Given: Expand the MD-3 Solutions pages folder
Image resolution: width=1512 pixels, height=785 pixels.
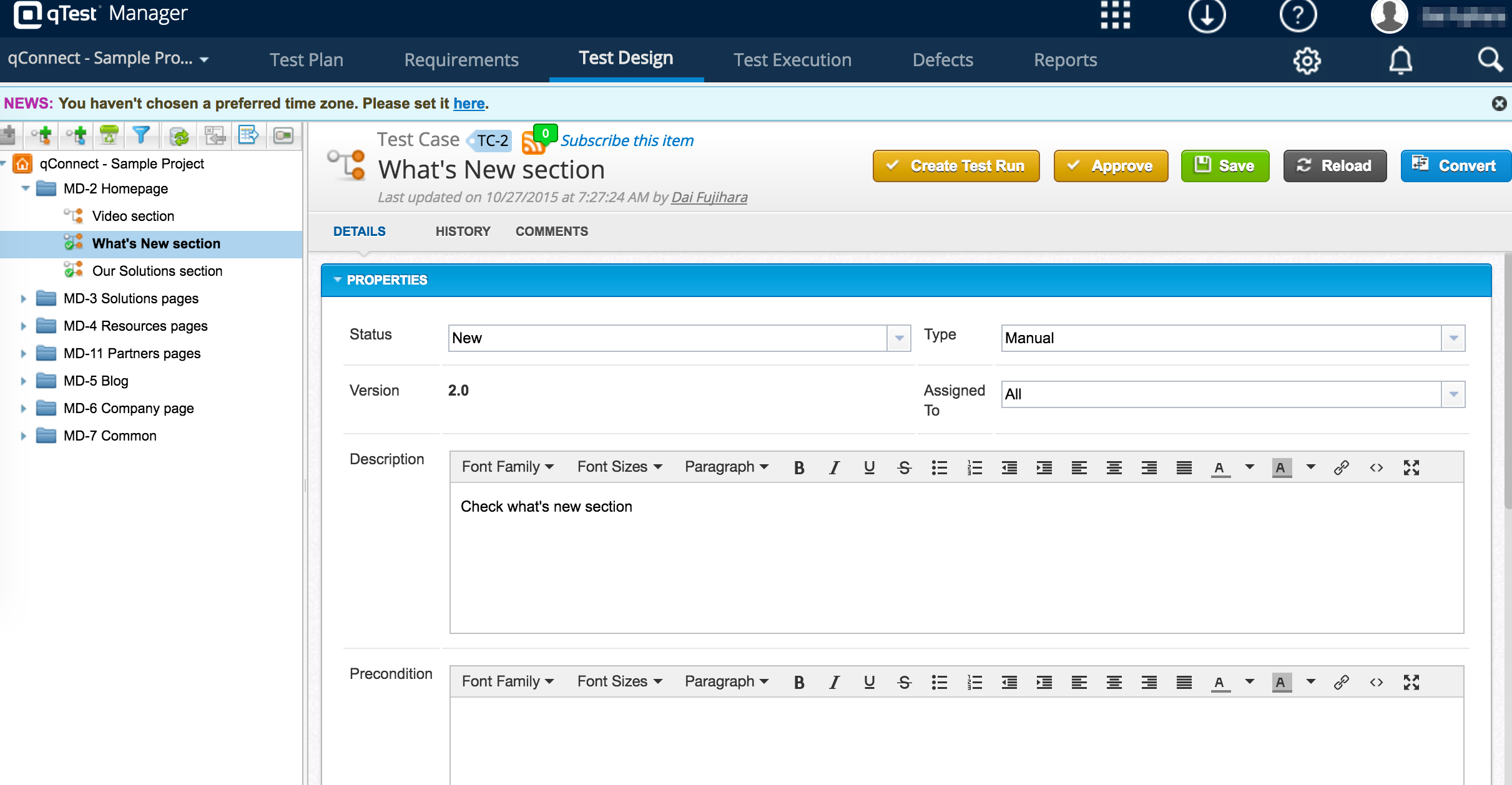Looking at the screenshot, I should point(23,299).
